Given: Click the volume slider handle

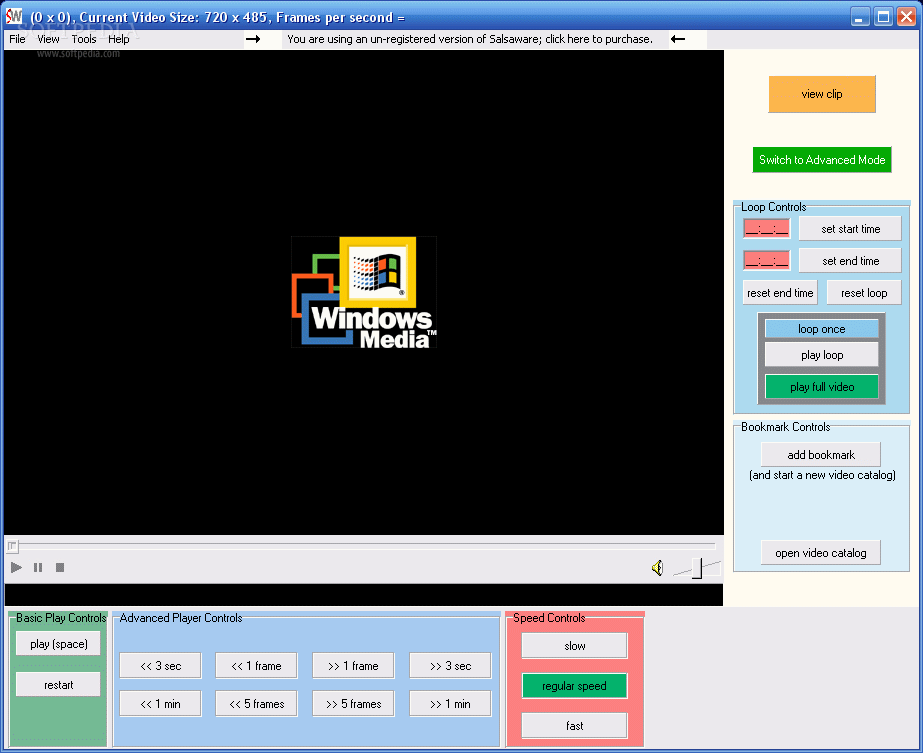Looking at the screenshot, I should coord(697,568).
